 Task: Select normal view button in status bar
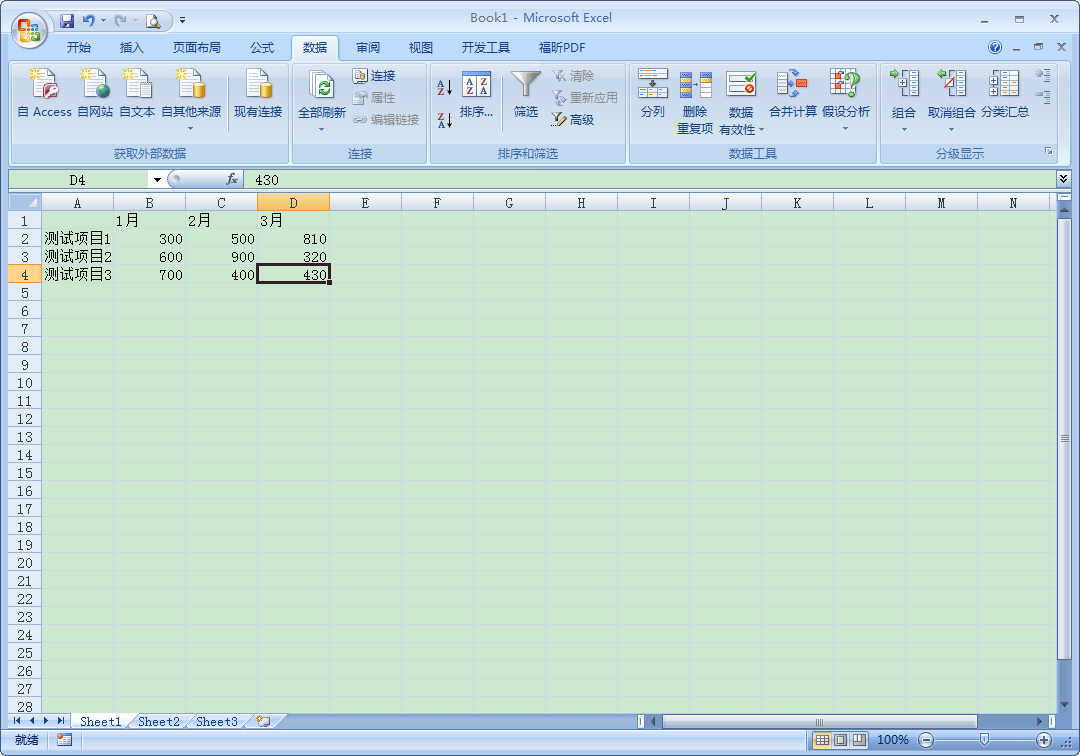click(x=822, y=740)
